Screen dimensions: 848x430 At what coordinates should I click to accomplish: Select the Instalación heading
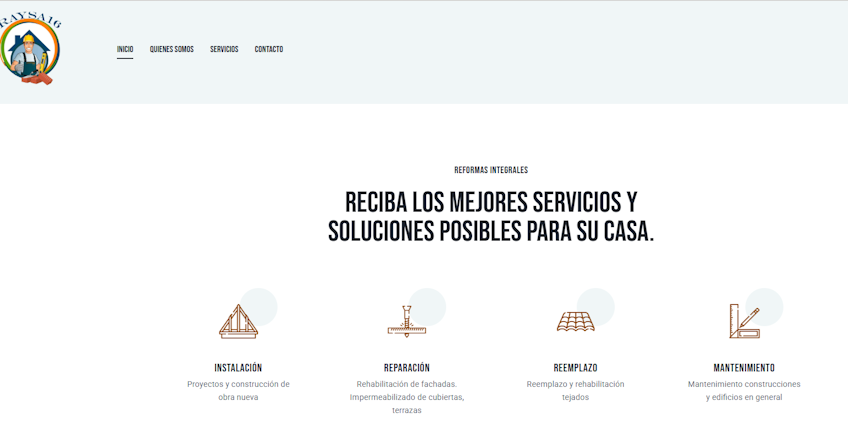(x=238, y=368)
